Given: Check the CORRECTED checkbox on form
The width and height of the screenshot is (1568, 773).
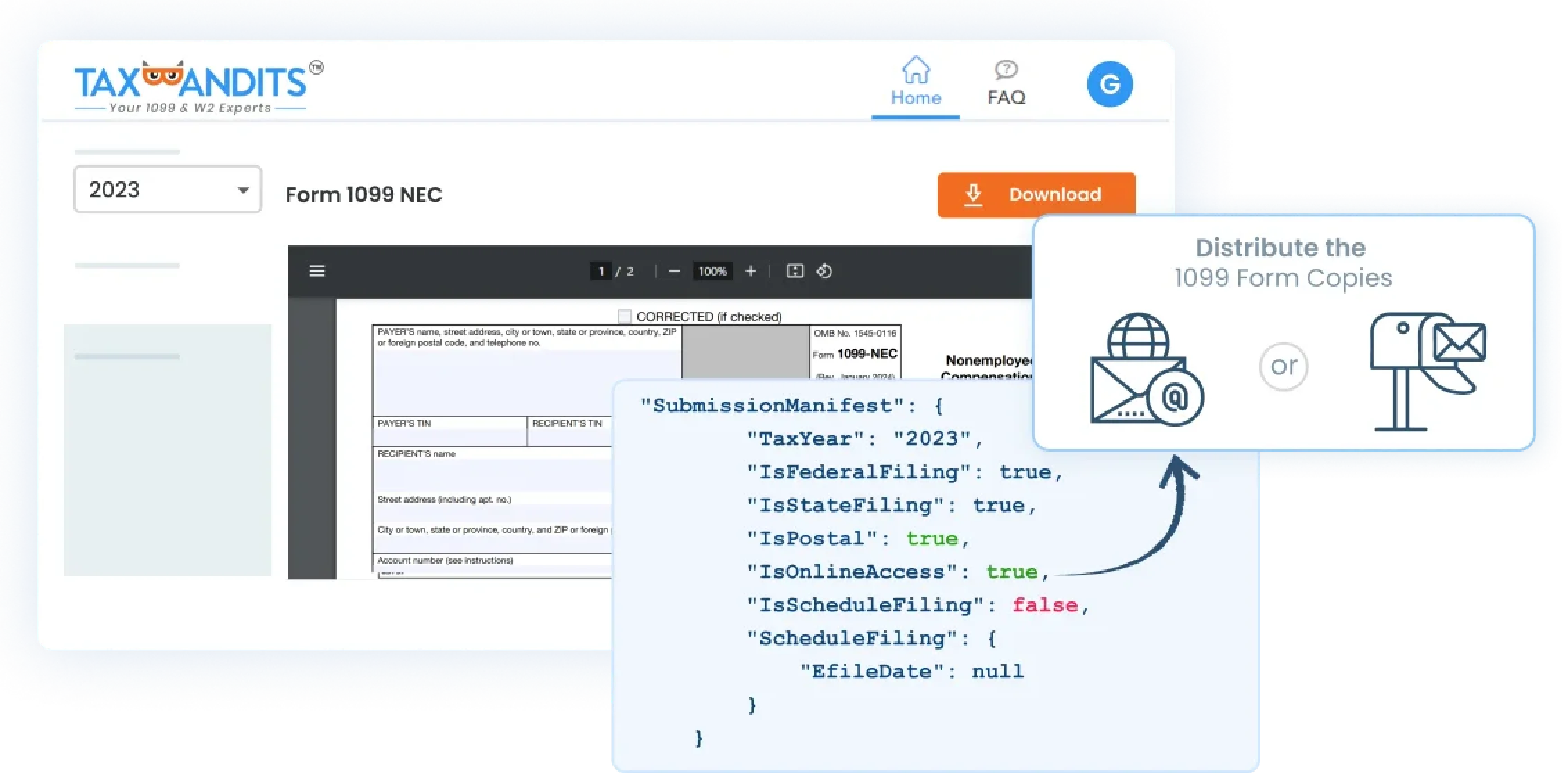Looking at the screenshot, I should (625, 317).
